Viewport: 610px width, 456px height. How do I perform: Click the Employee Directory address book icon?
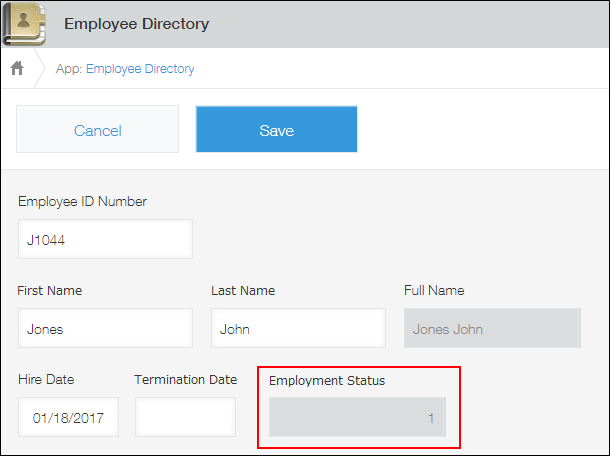coord(24,23)
